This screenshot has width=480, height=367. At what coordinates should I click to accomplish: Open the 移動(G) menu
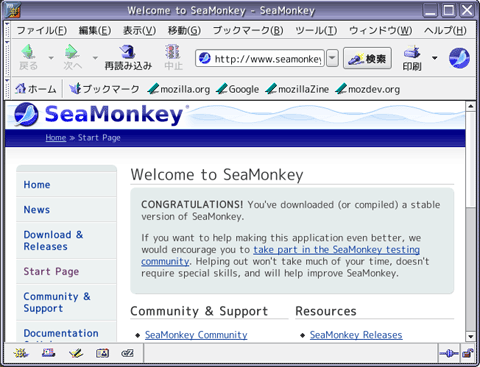point(184,31)
